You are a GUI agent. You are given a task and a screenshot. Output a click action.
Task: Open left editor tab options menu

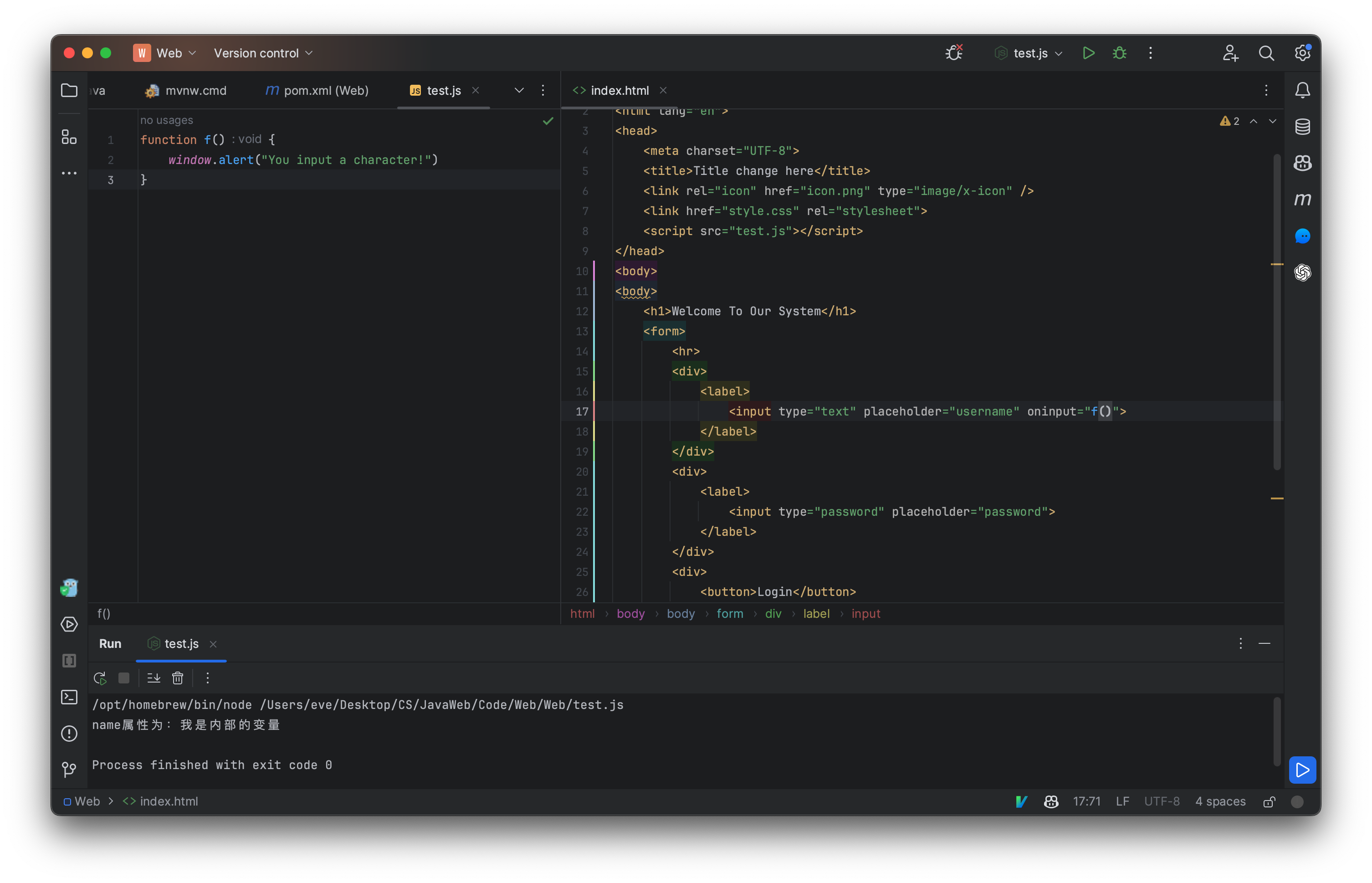point(543,91)
